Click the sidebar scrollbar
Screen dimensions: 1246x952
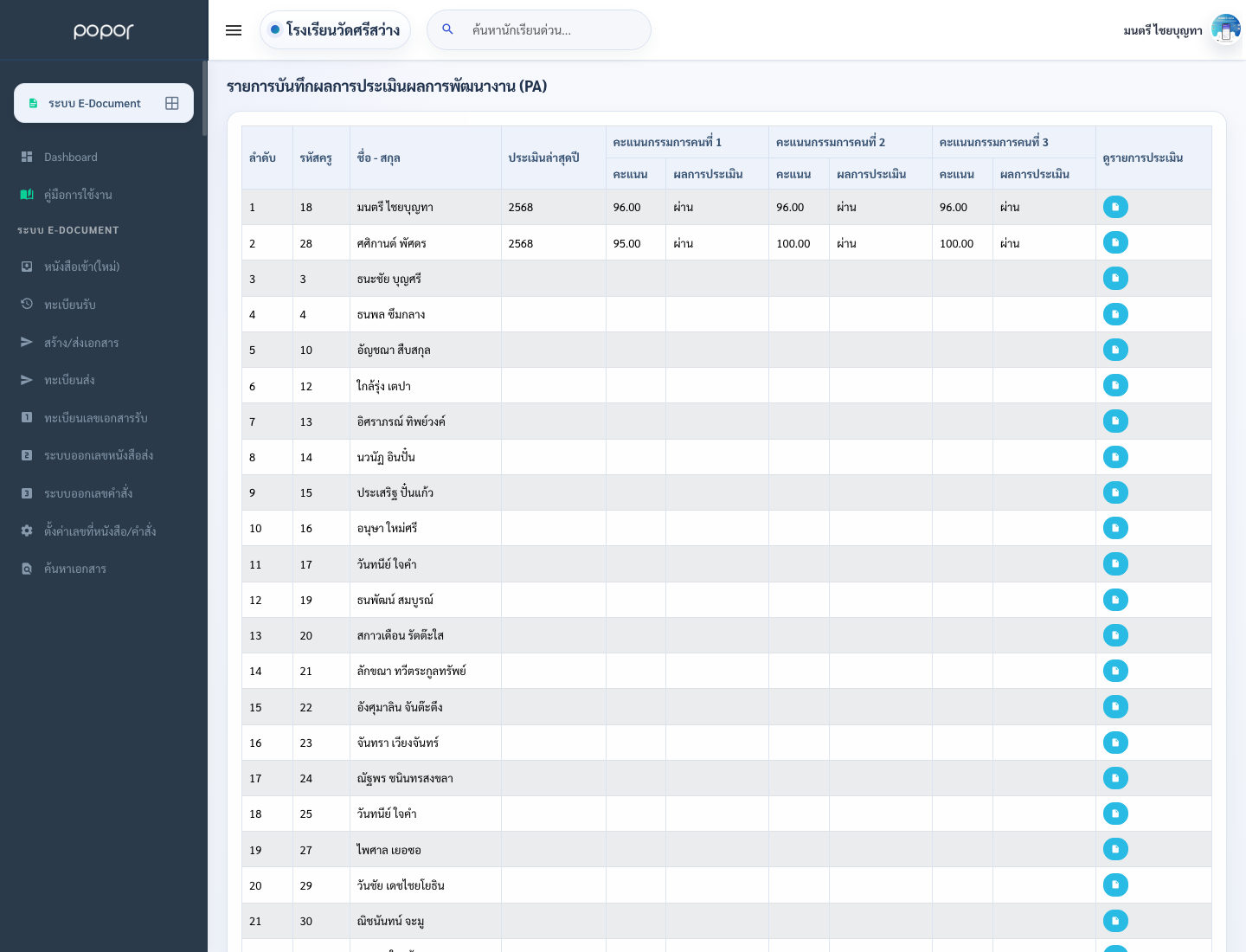tap(205, 98)
